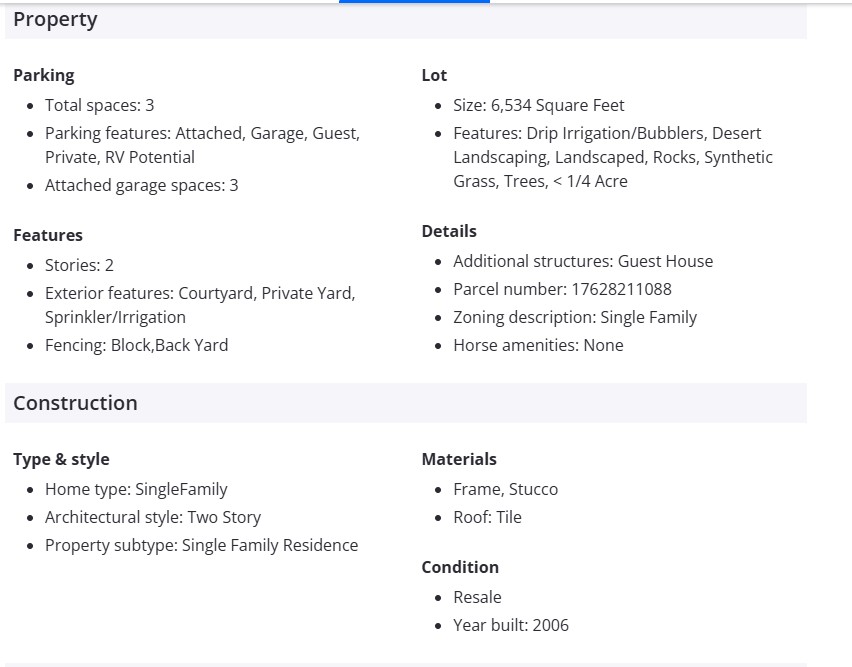Click the Fencing: Block, Back Yard entry

(137, 345)
